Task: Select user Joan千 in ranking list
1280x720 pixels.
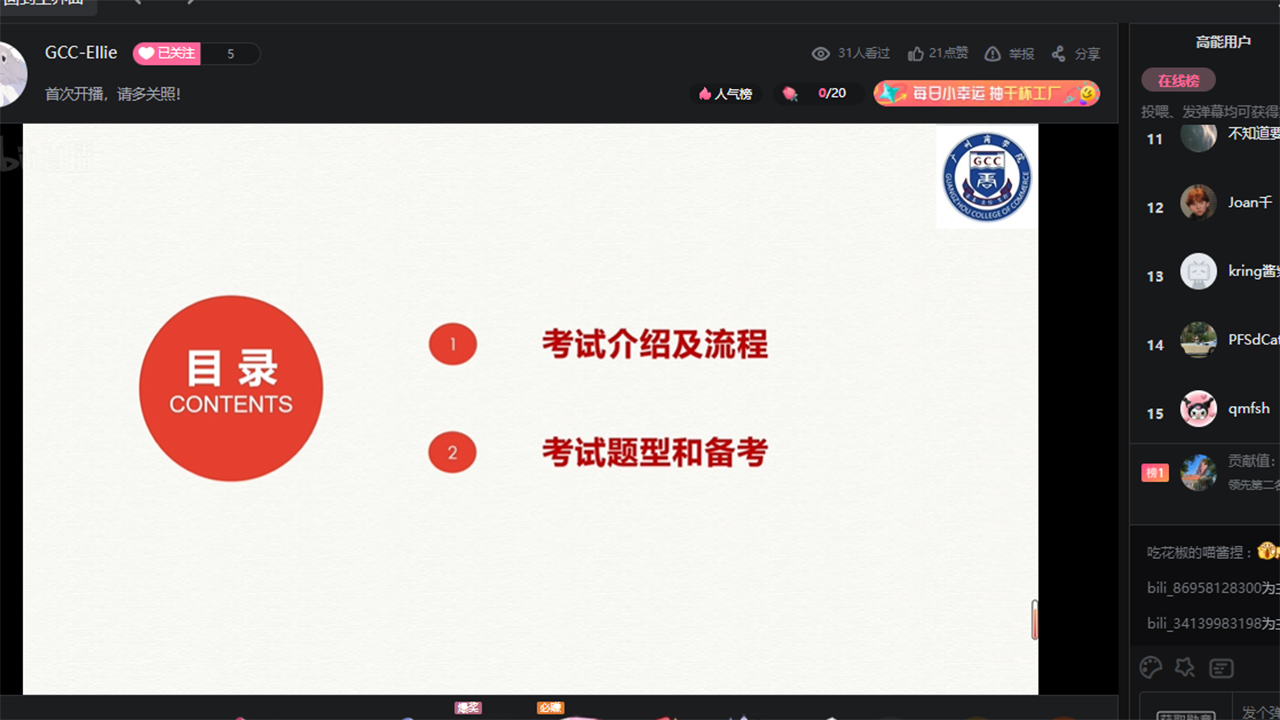Action: point(1249,202)
